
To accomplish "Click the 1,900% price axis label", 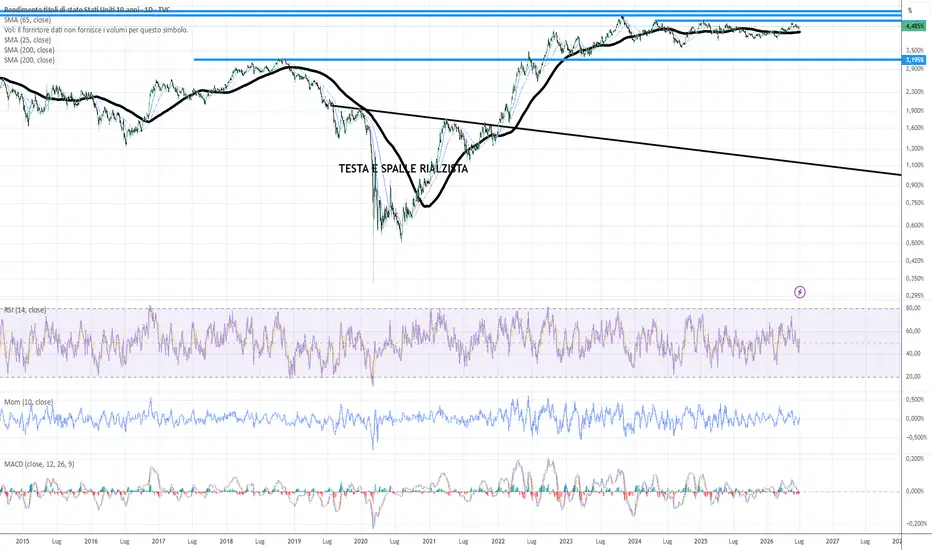I will 915,111.
